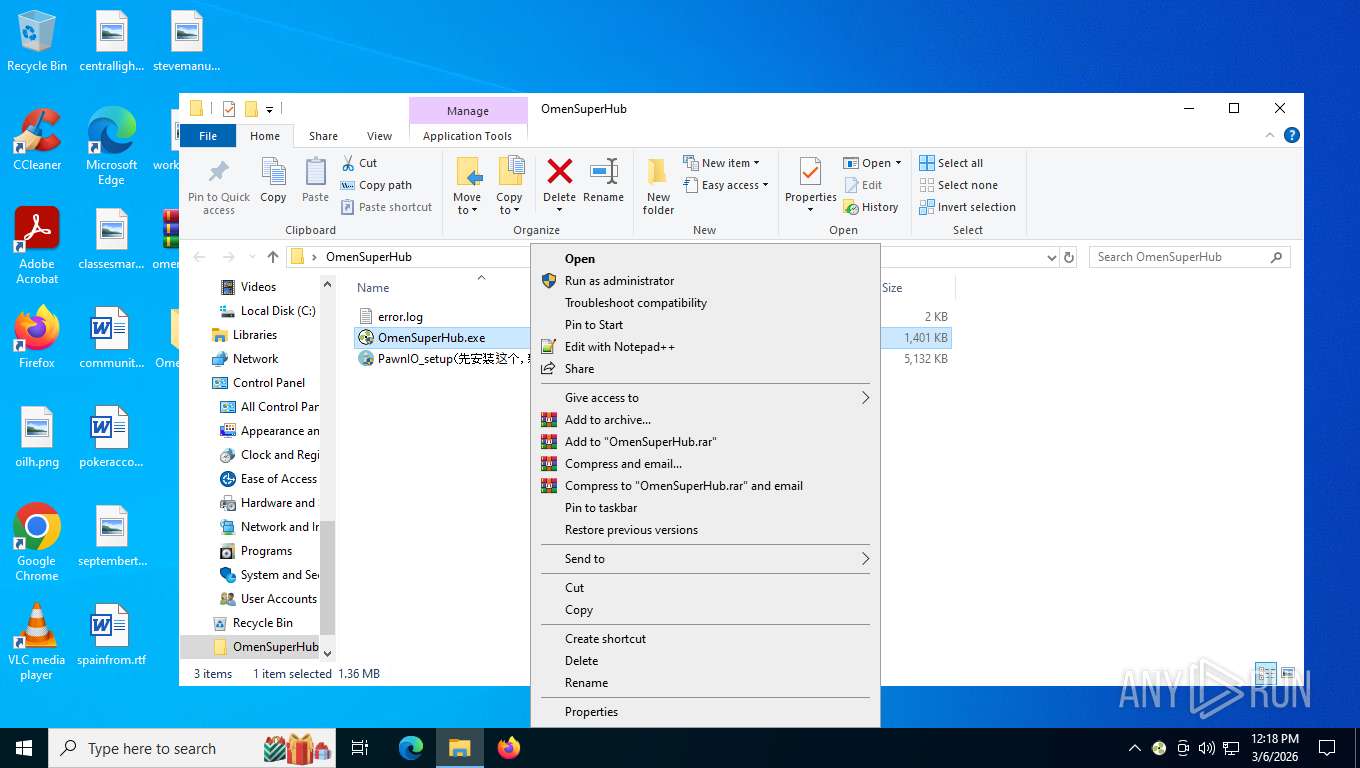This screenshot has height=768, width=1360.
Task: Click the Search OmenSuperHub field
Action: tap(1189, 257)
